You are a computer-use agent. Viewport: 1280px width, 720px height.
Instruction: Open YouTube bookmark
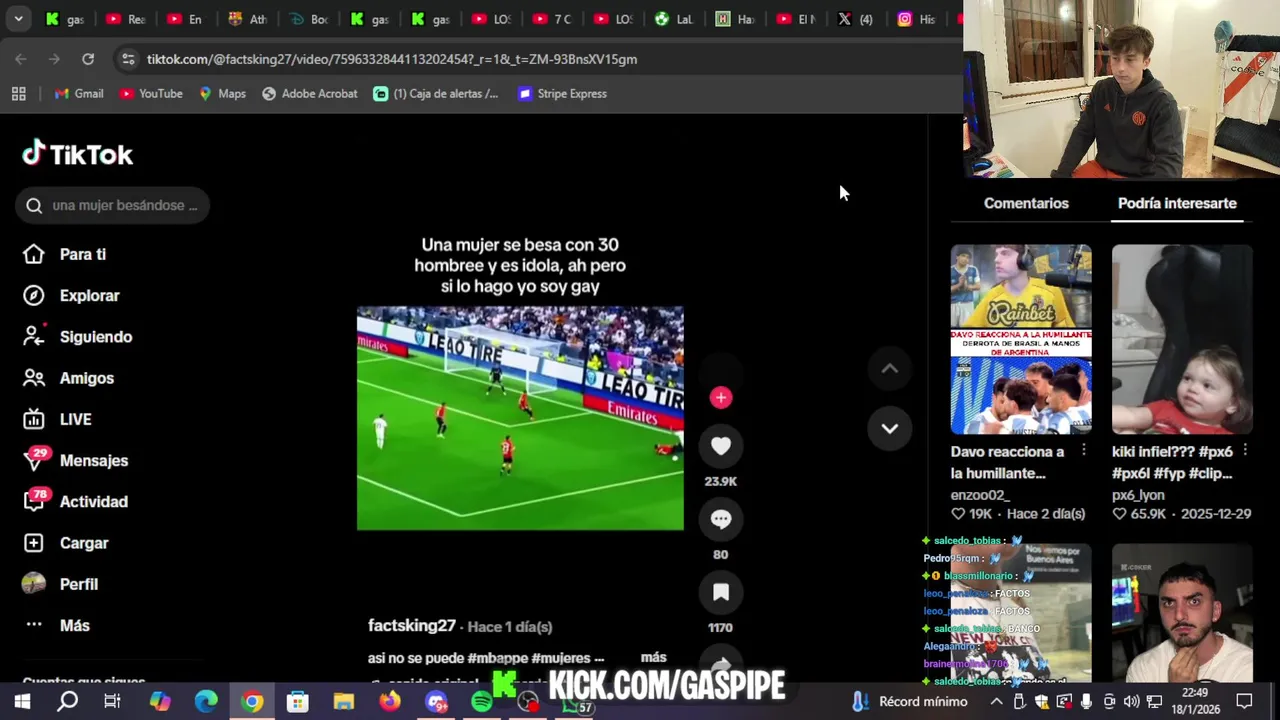(151, 93)
